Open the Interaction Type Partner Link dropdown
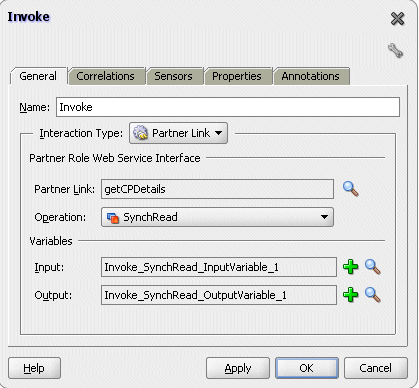Image resolution: width=419 pixels, height=388 pixels. point(178,133)
